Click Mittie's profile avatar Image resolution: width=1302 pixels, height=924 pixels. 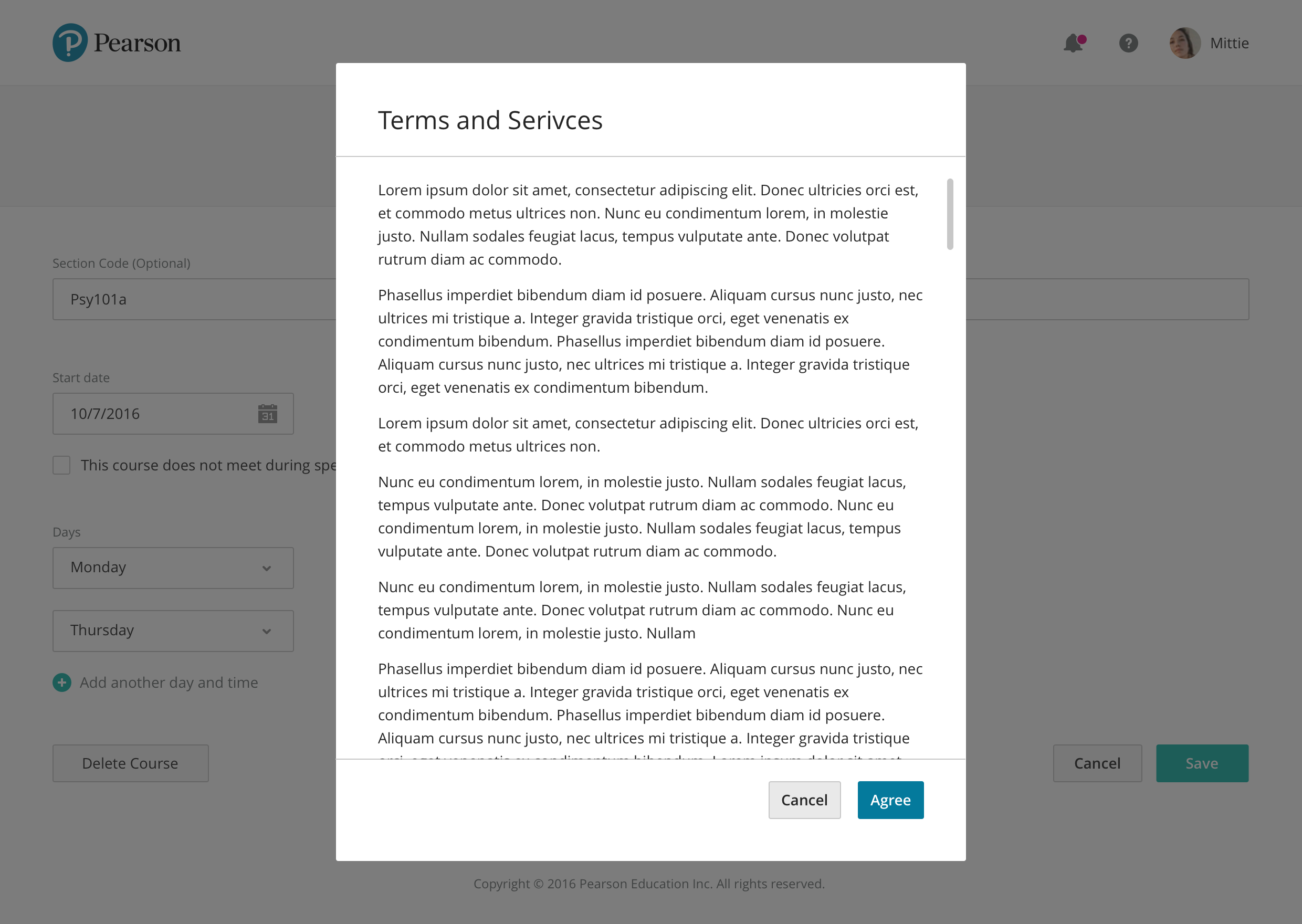(1184, 43)
